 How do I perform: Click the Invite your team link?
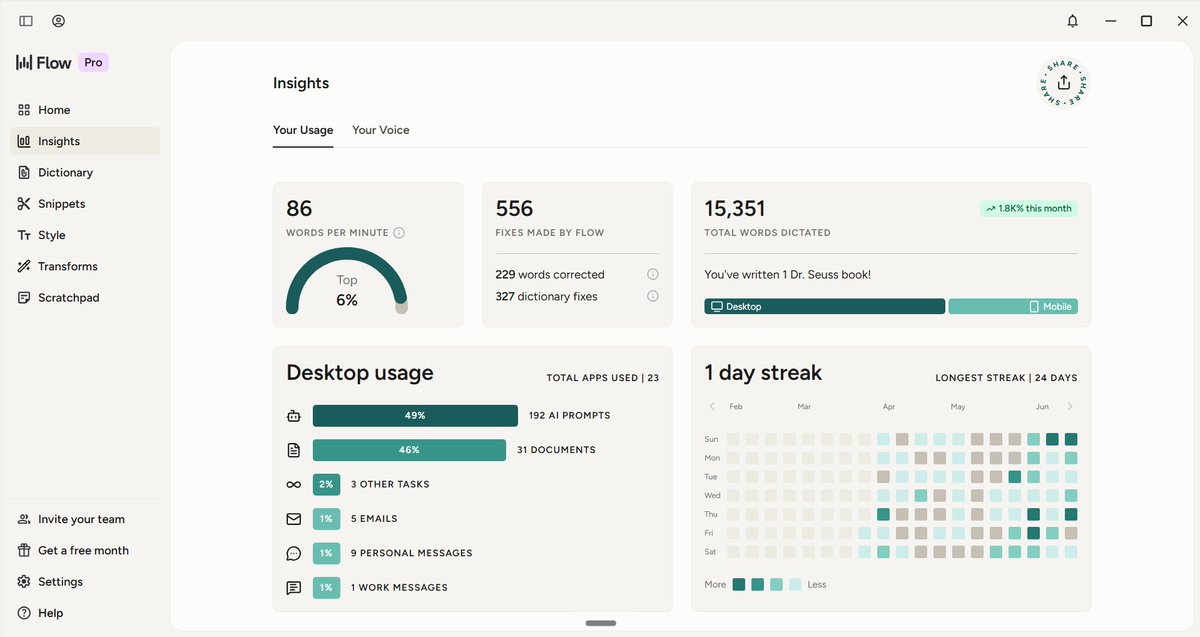[85, 519]
